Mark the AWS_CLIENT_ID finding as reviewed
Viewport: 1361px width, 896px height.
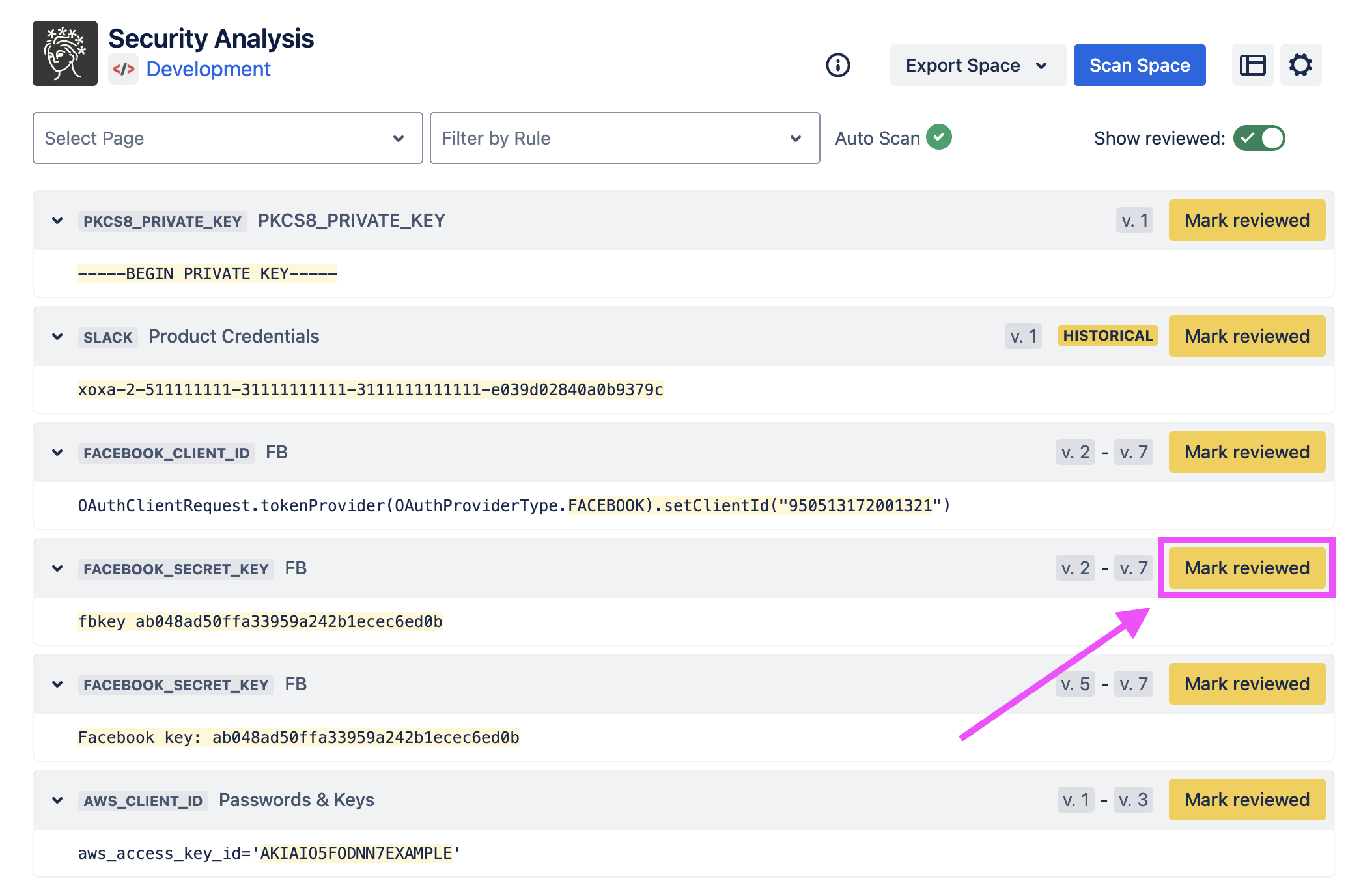(1246, 800)
